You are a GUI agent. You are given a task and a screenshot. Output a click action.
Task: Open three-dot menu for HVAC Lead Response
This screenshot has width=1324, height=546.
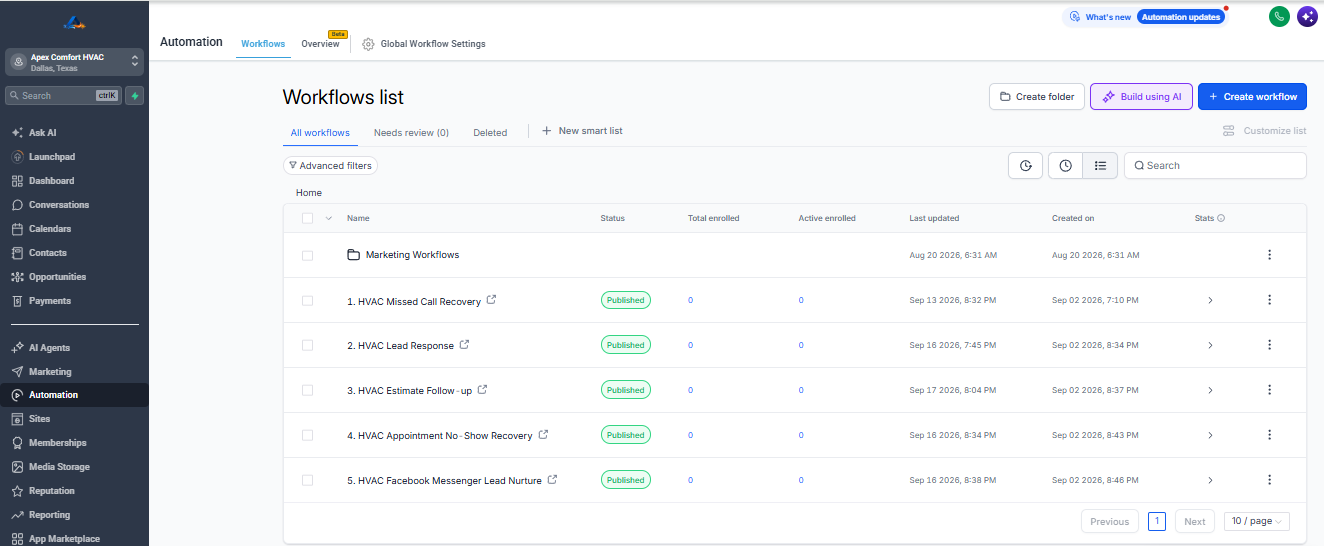point(1270,345)
